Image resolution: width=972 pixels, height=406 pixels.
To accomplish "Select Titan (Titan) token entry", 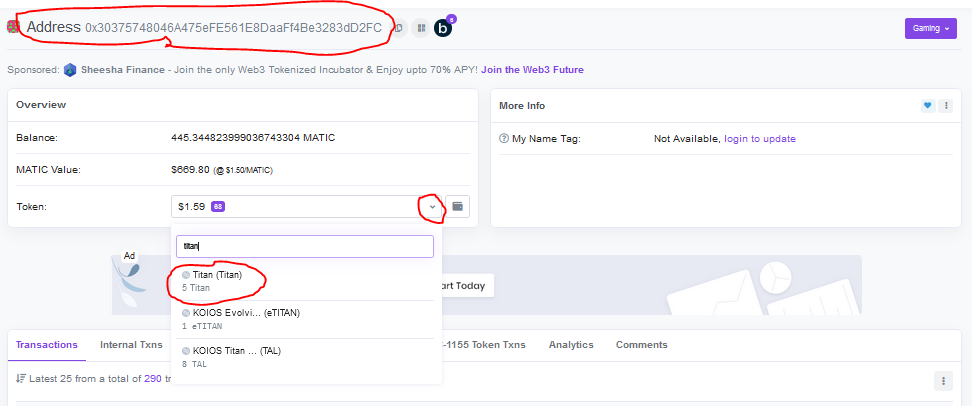I will (x=306, y=281).
